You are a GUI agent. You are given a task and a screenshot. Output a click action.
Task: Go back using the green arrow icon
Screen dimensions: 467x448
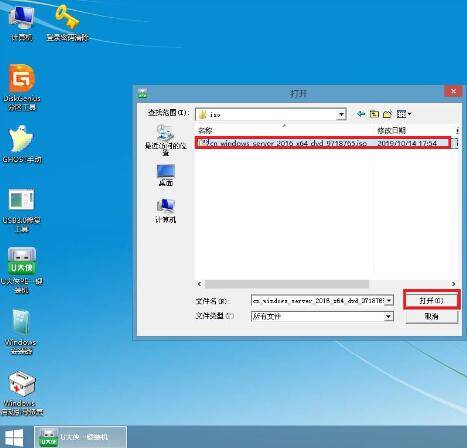click(361, 114)
